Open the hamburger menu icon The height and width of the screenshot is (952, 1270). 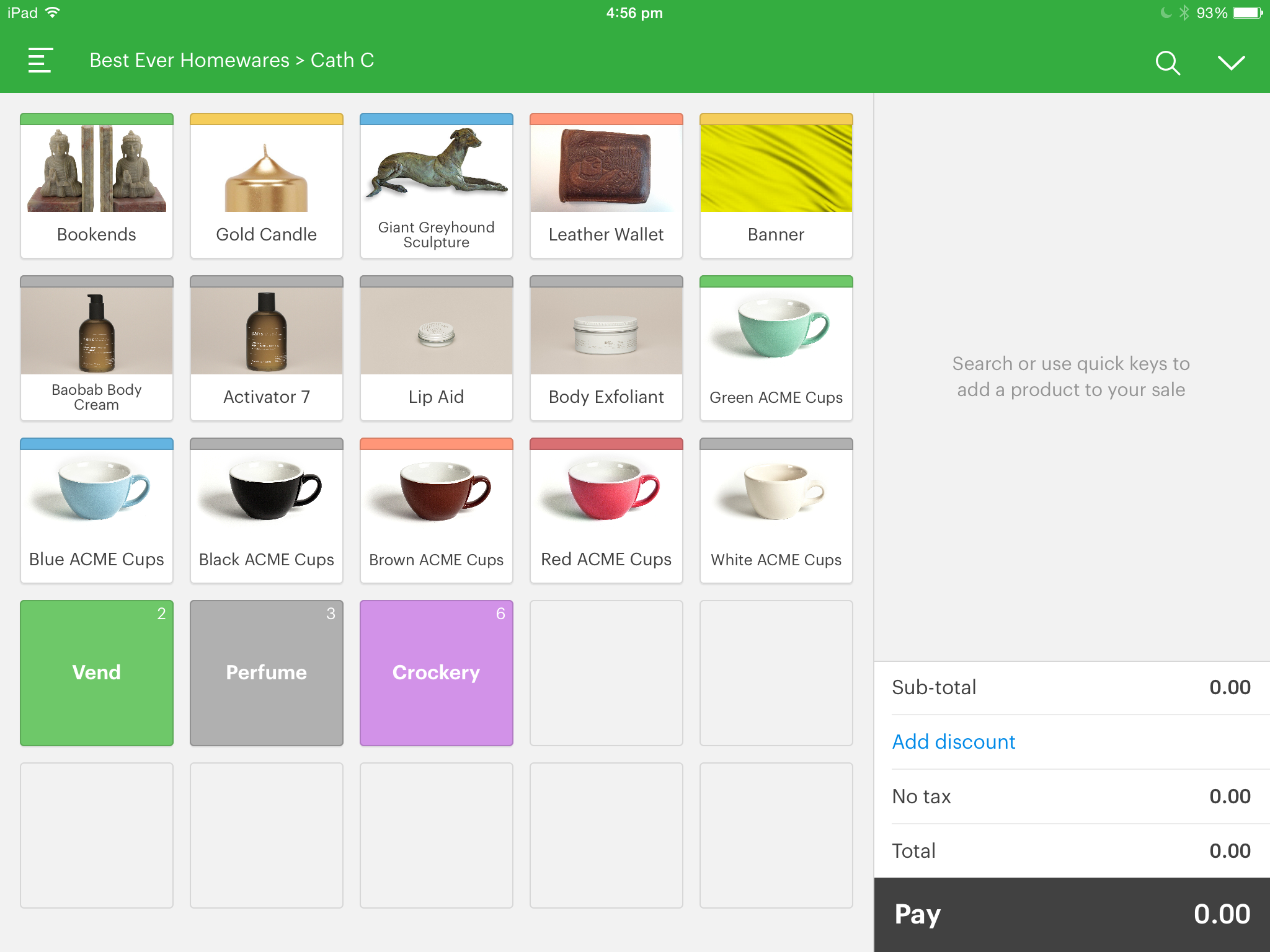40,61
